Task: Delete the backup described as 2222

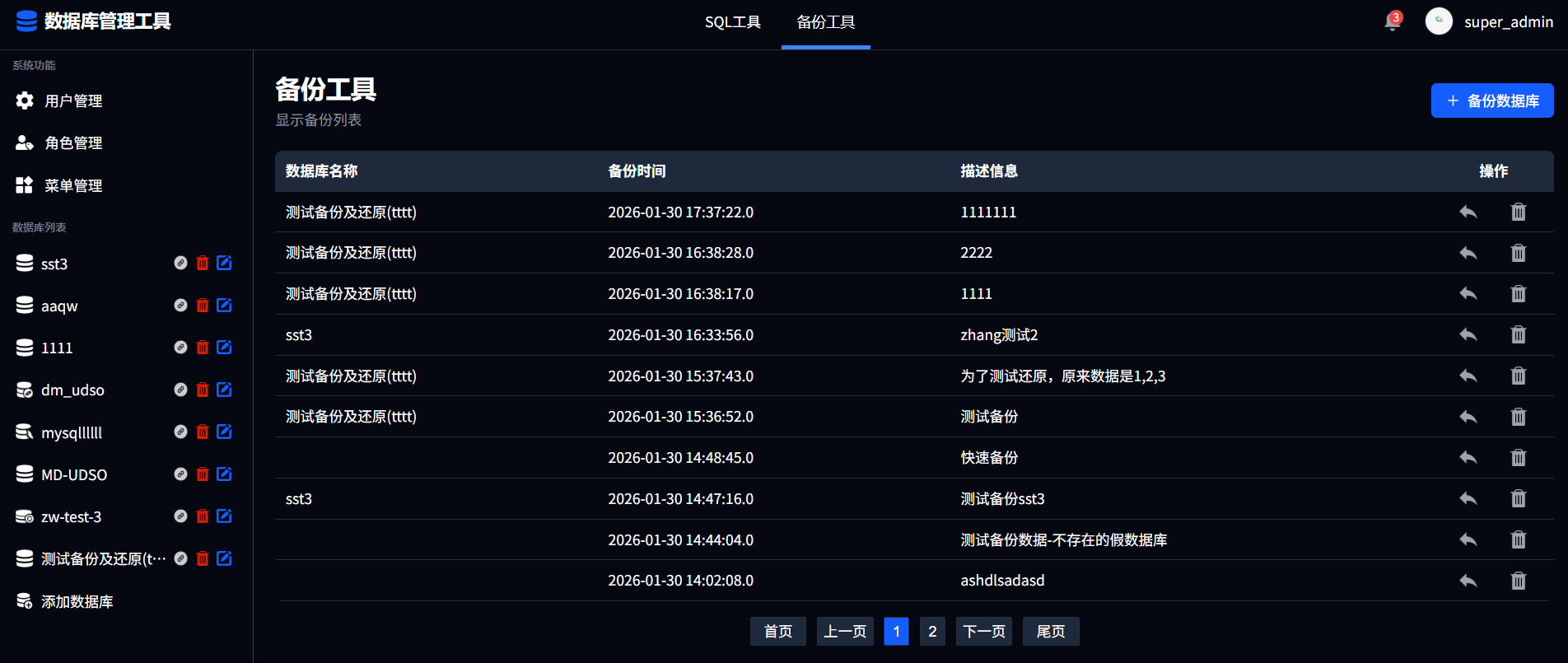Action: pos(1518,253)
